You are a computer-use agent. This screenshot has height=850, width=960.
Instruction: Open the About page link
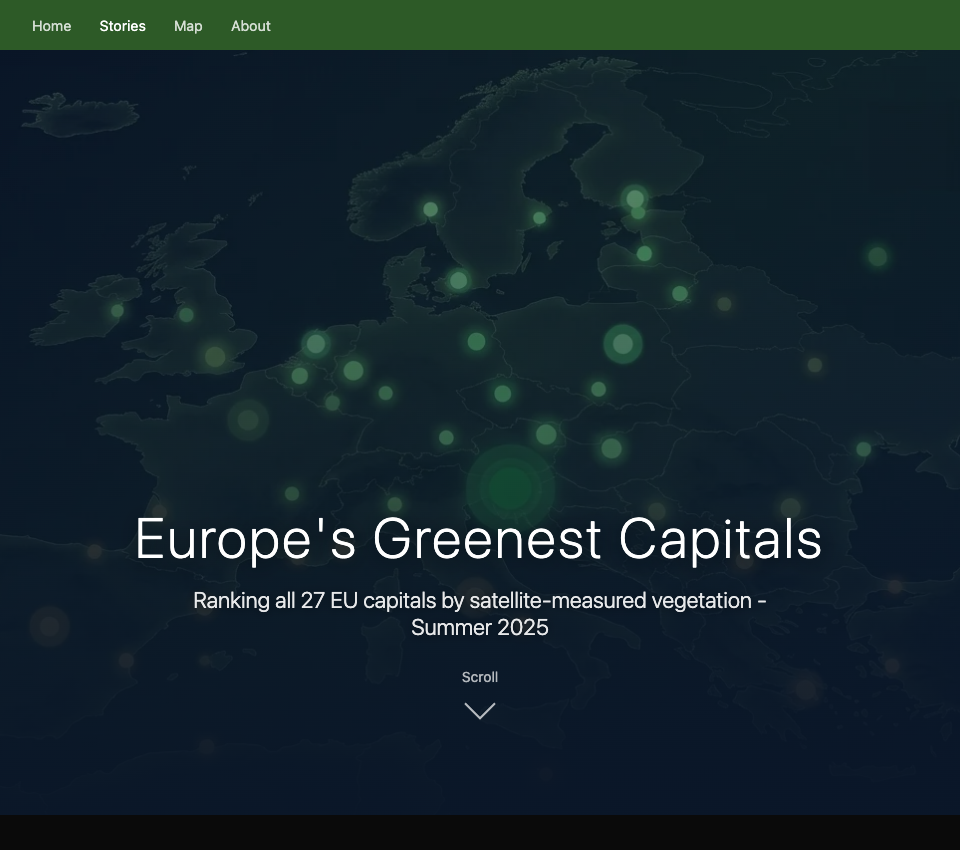250,26
